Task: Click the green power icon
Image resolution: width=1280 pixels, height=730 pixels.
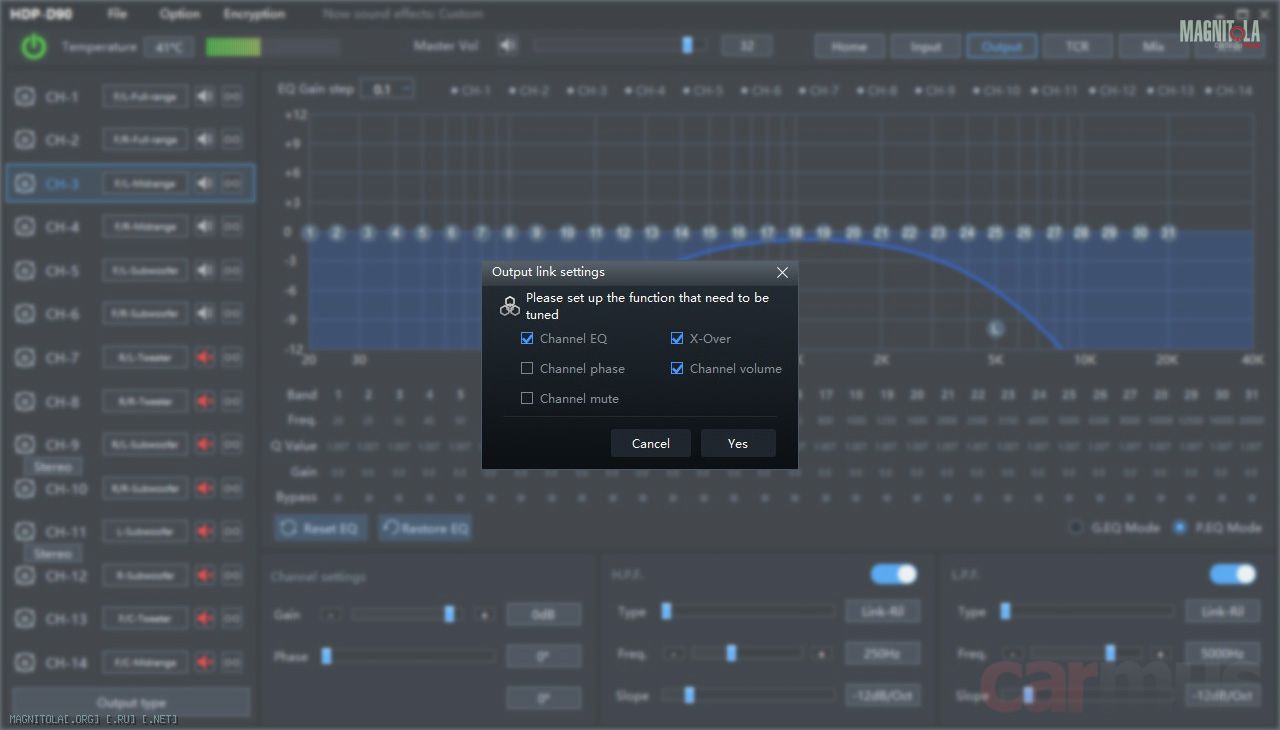Action: coord(34,47)
